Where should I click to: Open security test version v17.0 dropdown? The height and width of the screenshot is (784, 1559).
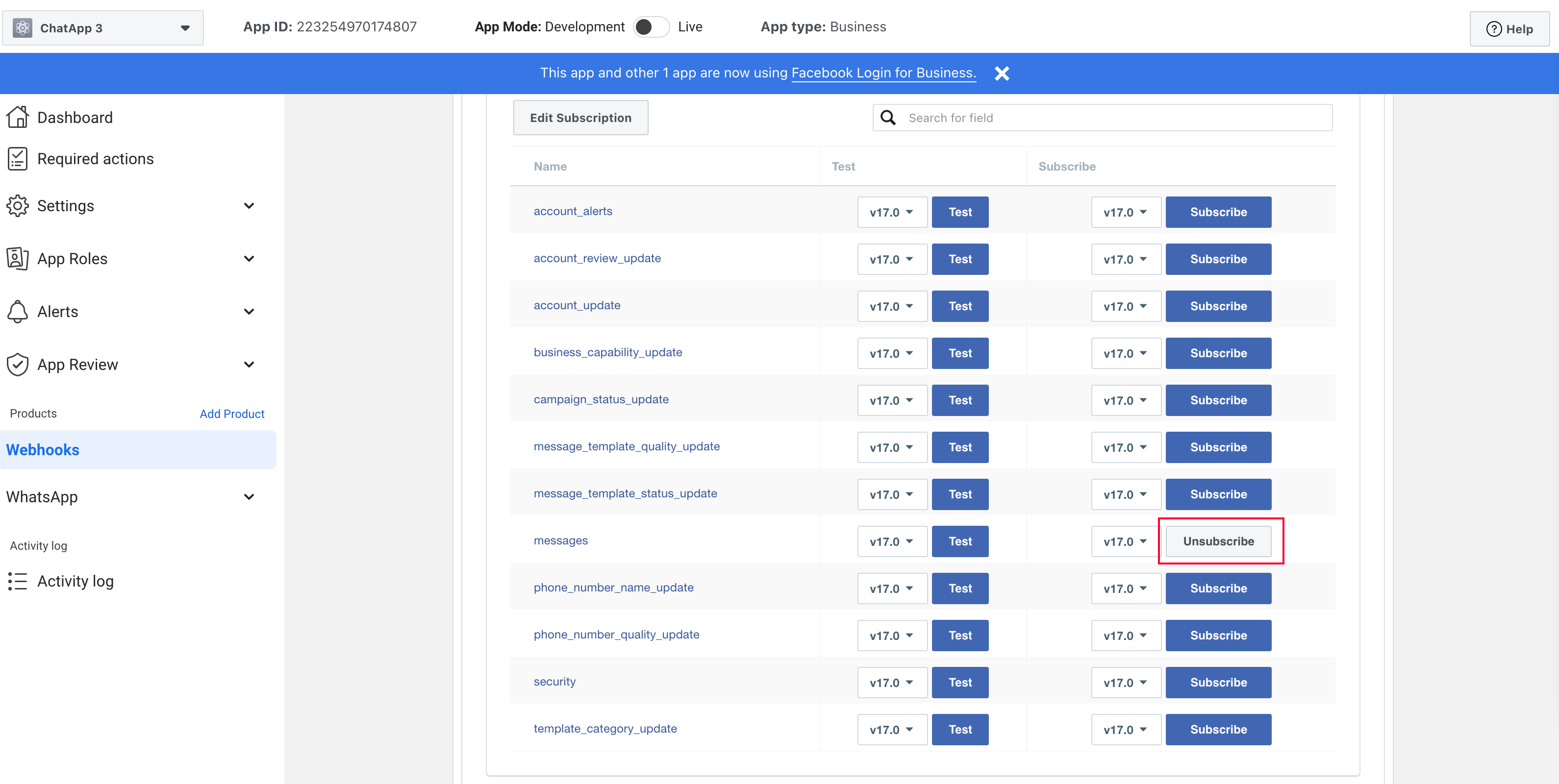coord(891,683)
